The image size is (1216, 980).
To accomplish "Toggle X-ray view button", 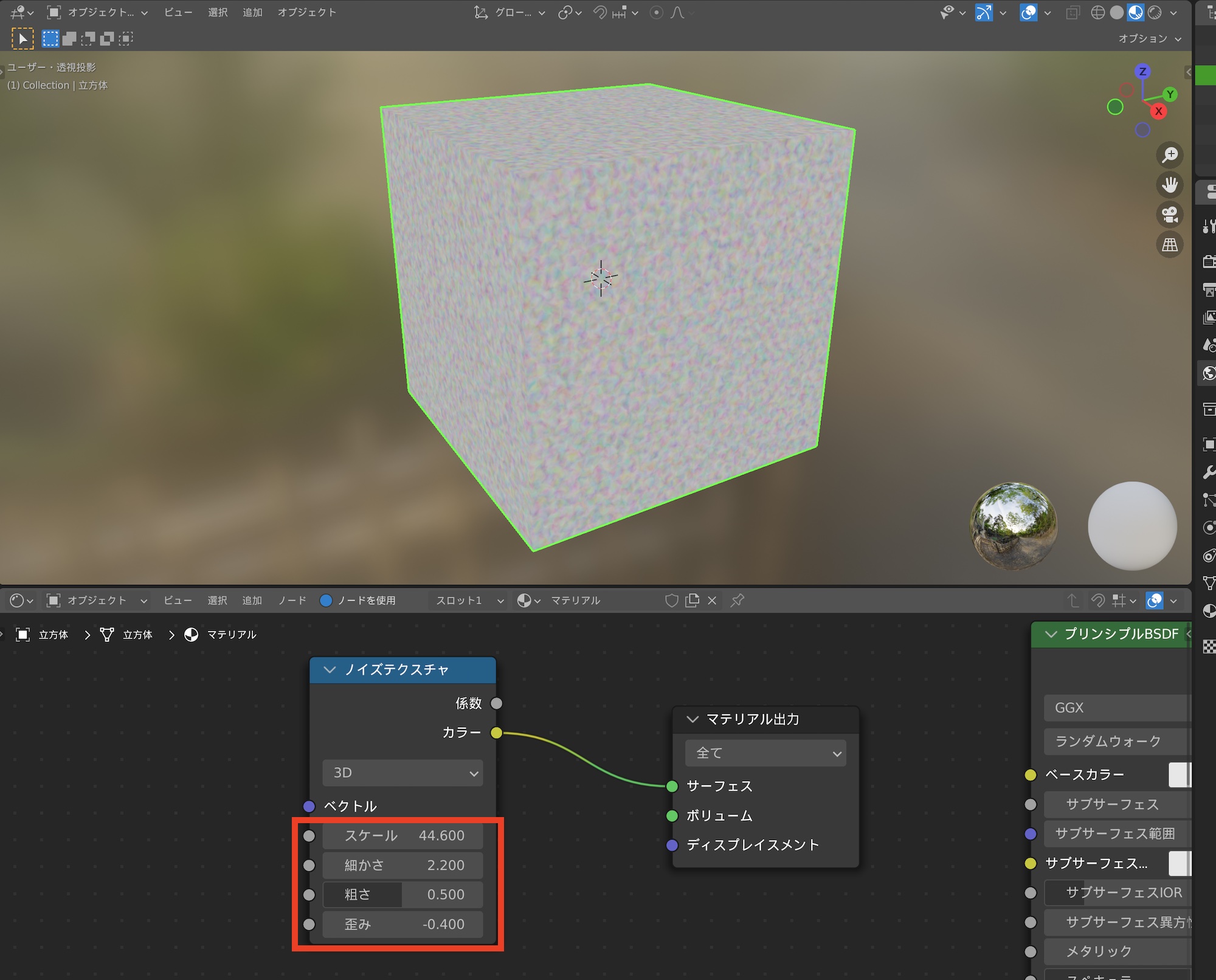I will pyautogui.click(x=1073, y=12).
